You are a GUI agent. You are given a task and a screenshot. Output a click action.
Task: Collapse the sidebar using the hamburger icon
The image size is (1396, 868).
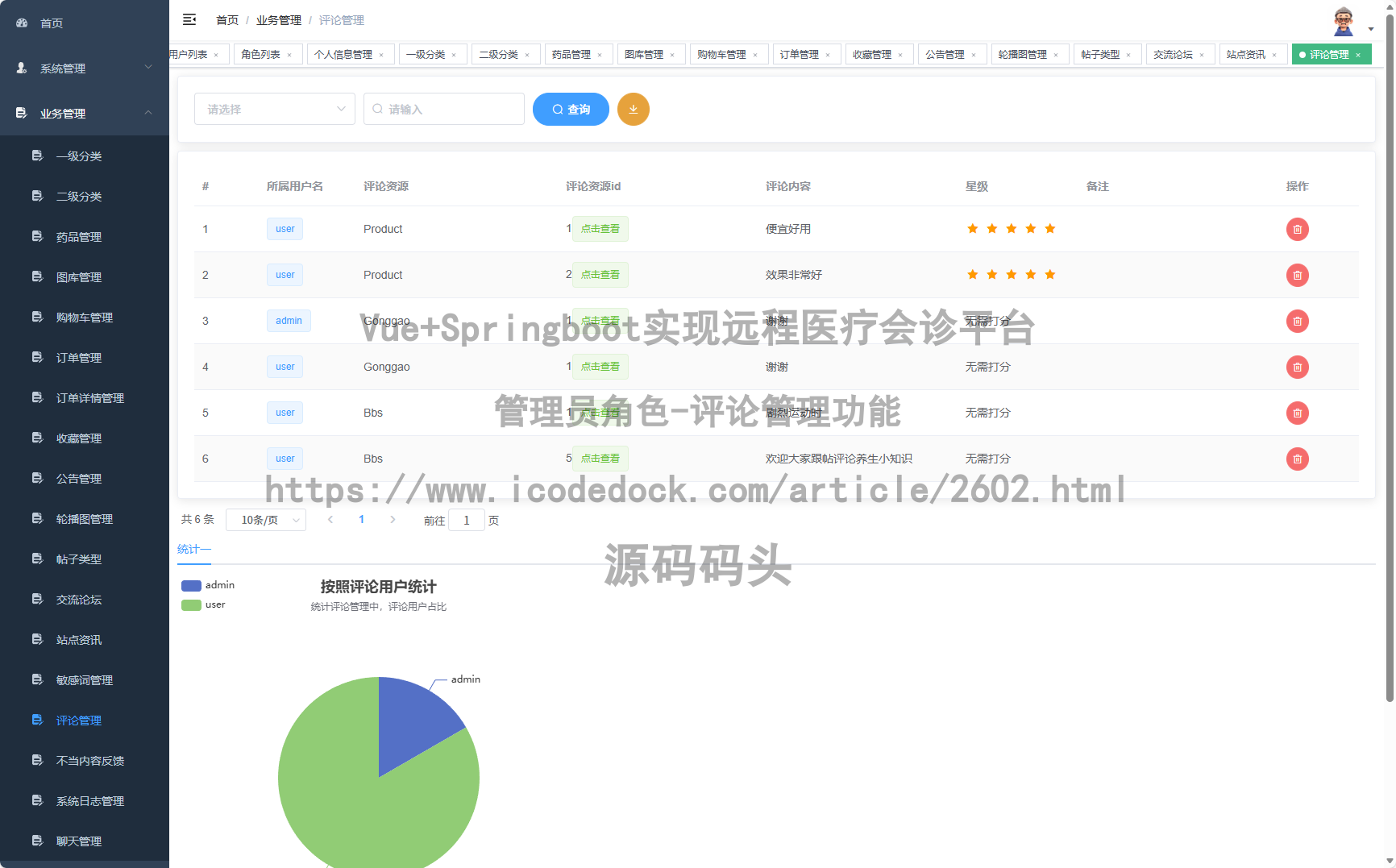[189, 19]
